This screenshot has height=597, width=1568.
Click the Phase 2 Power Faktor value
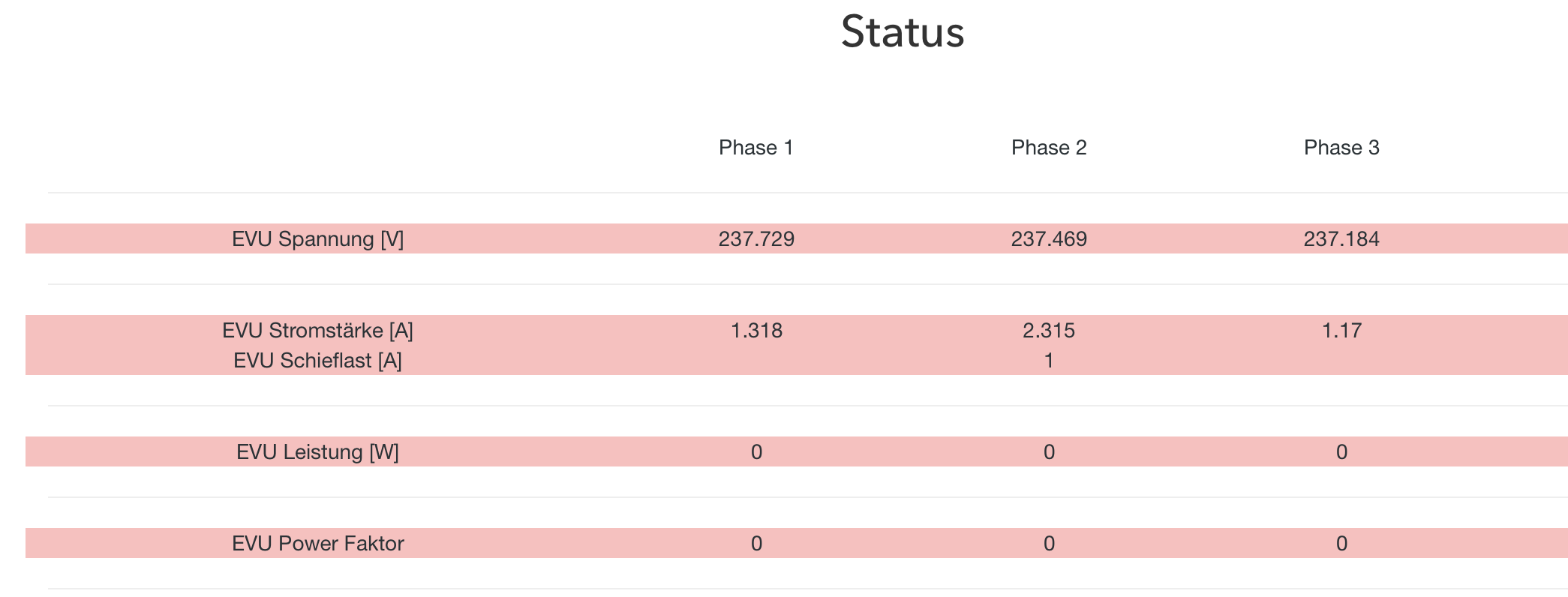tap(1049, 544)
